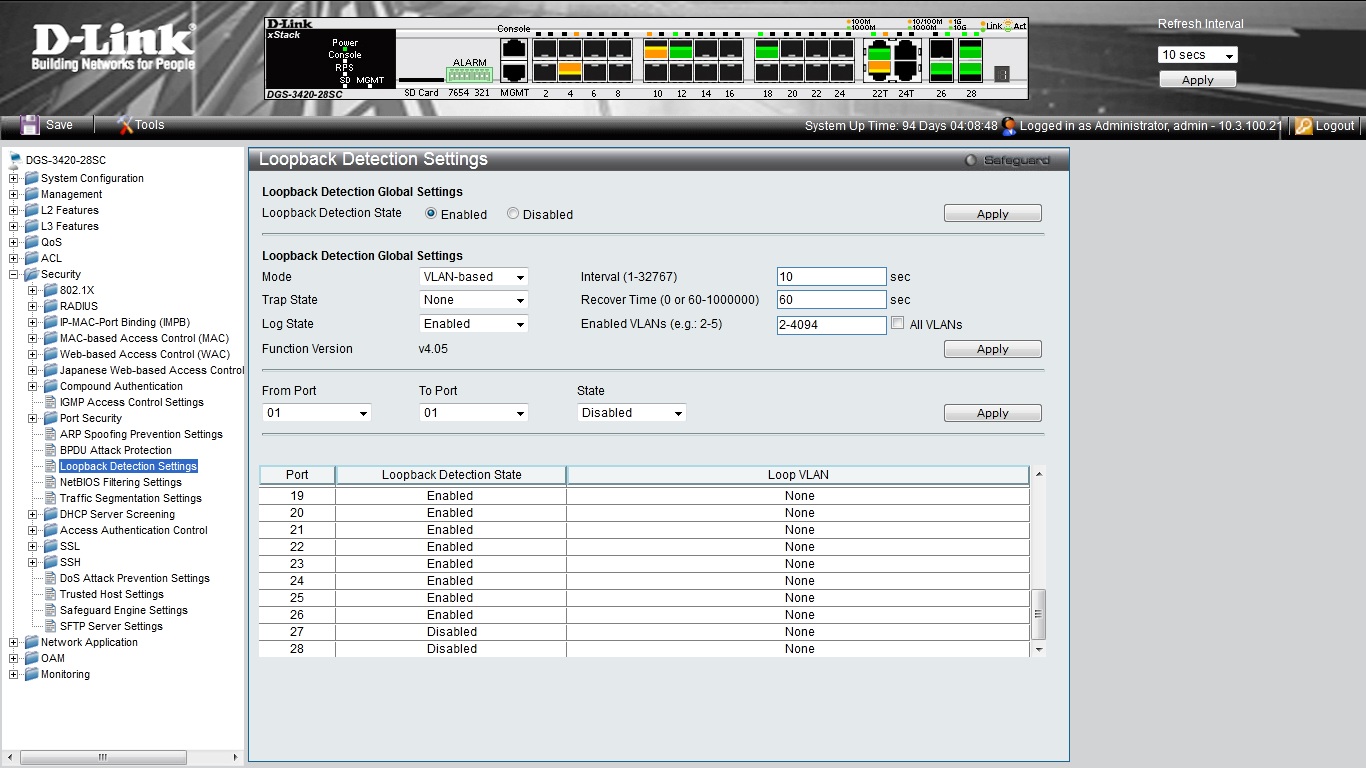Click the SD Card slot on device image

(420, 79)
